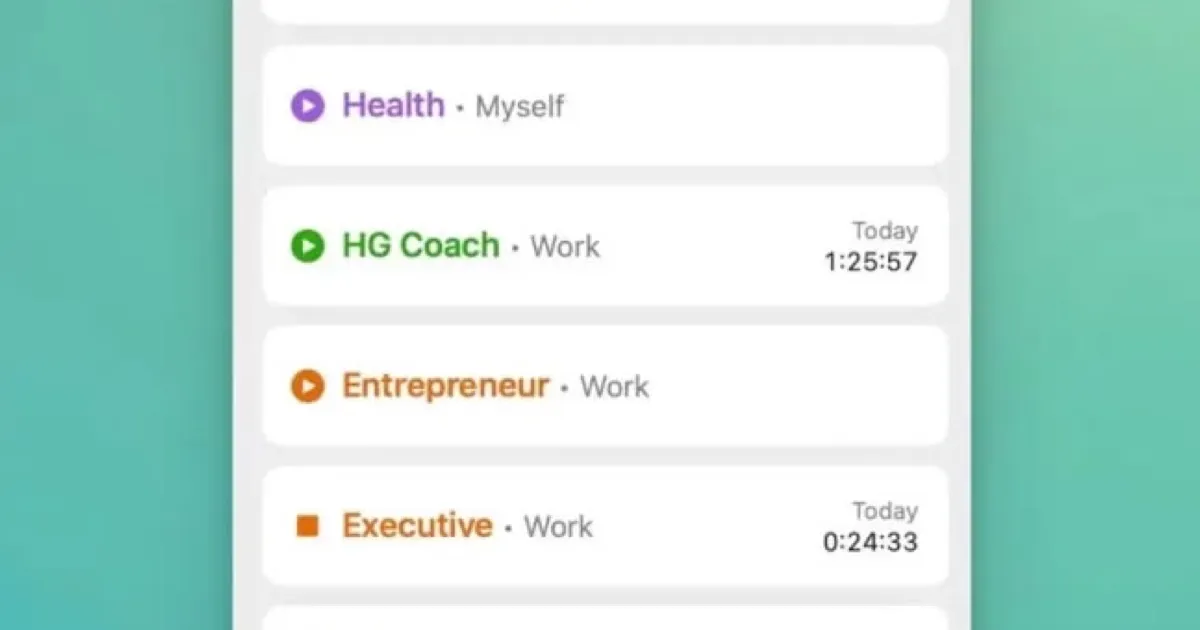Image resolution: width=1200 pixels, height=630 pixels.
Task: Click the Work label beside Entrepreneur
Action: [614, 387]
